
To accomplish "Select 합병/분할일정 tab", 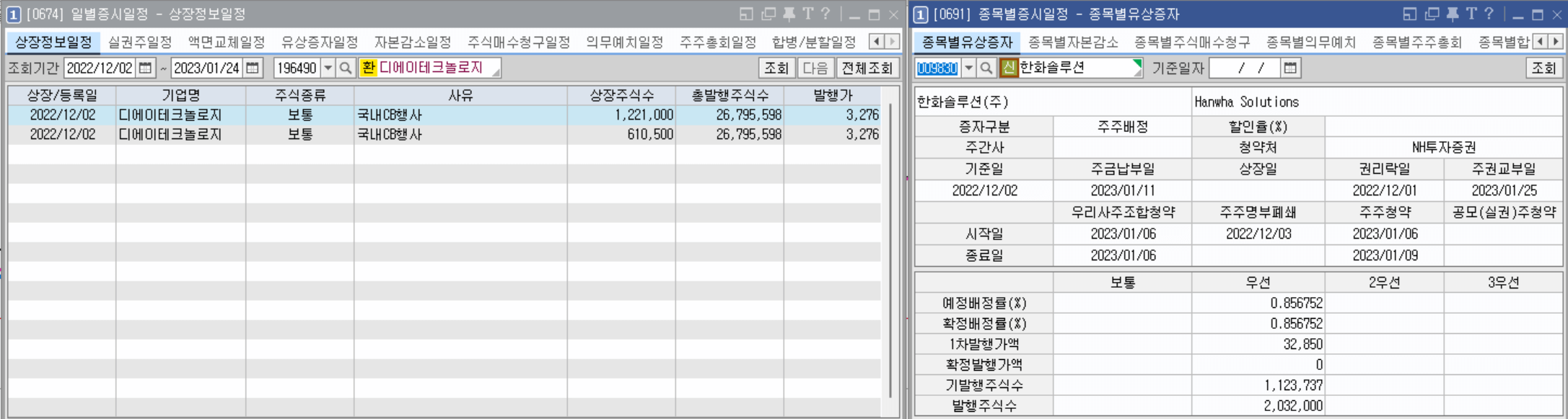I will tap(814, 42).
